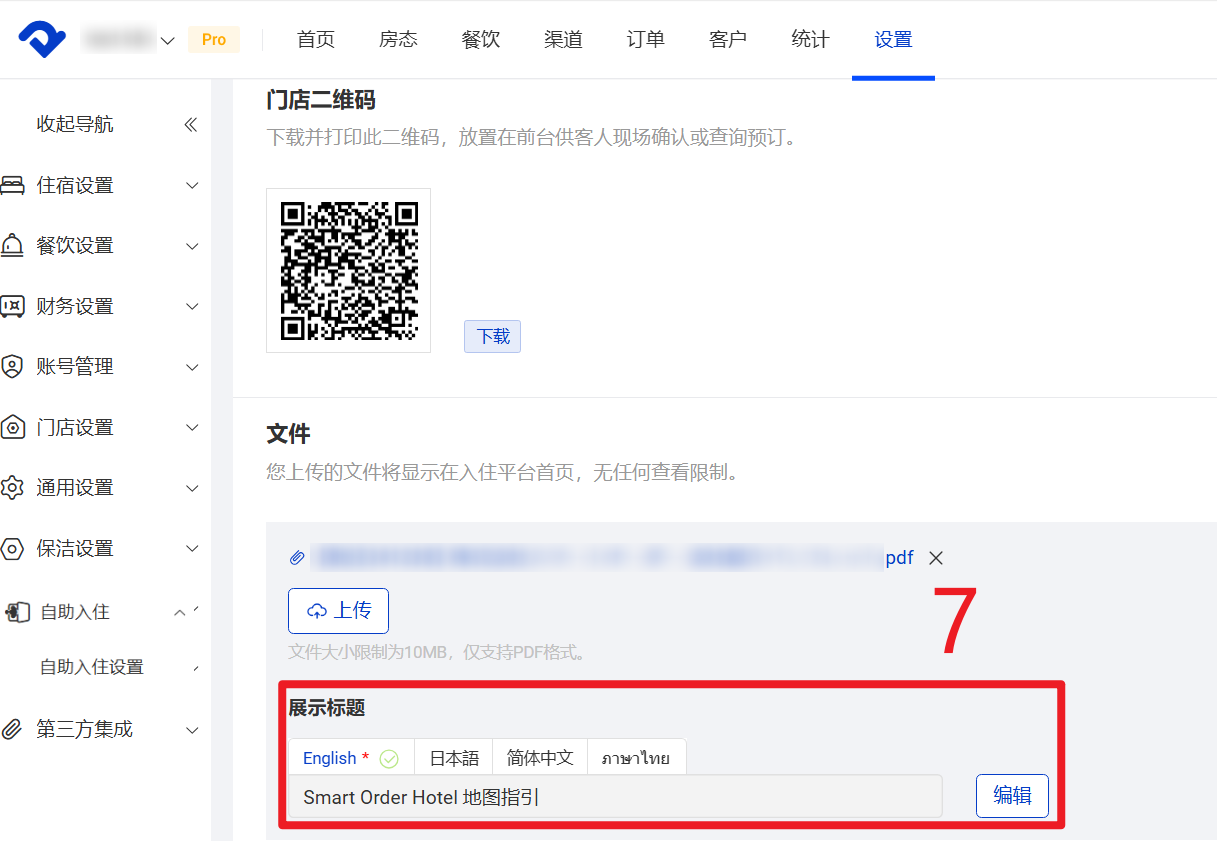Select the 简体中文 title tab
The height and width of the screenshot is (841, 1217).
(x=540, y=758)
